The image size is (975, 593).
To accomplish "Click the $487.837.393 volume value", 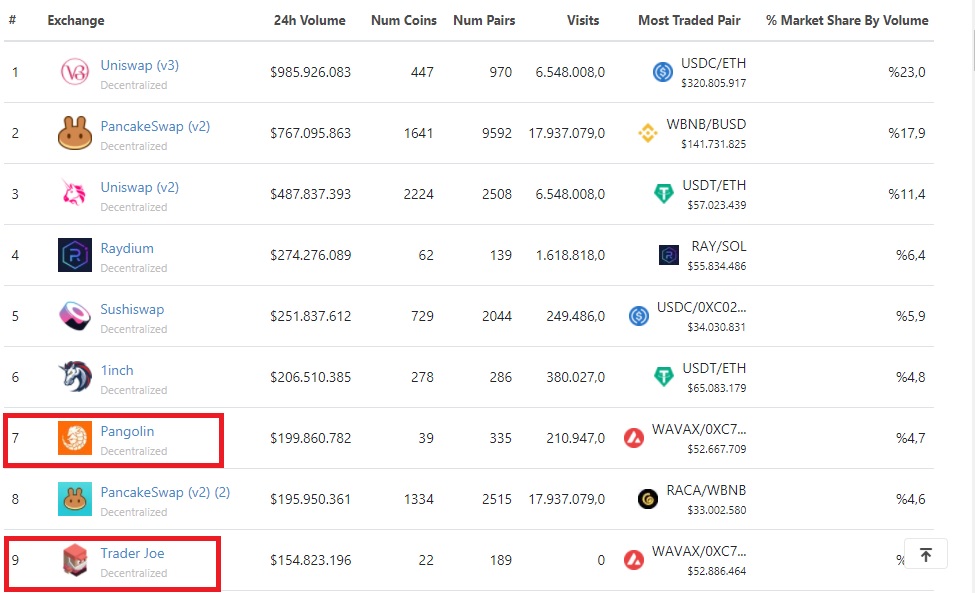I will pyautogui.click(x=310, y=194).
